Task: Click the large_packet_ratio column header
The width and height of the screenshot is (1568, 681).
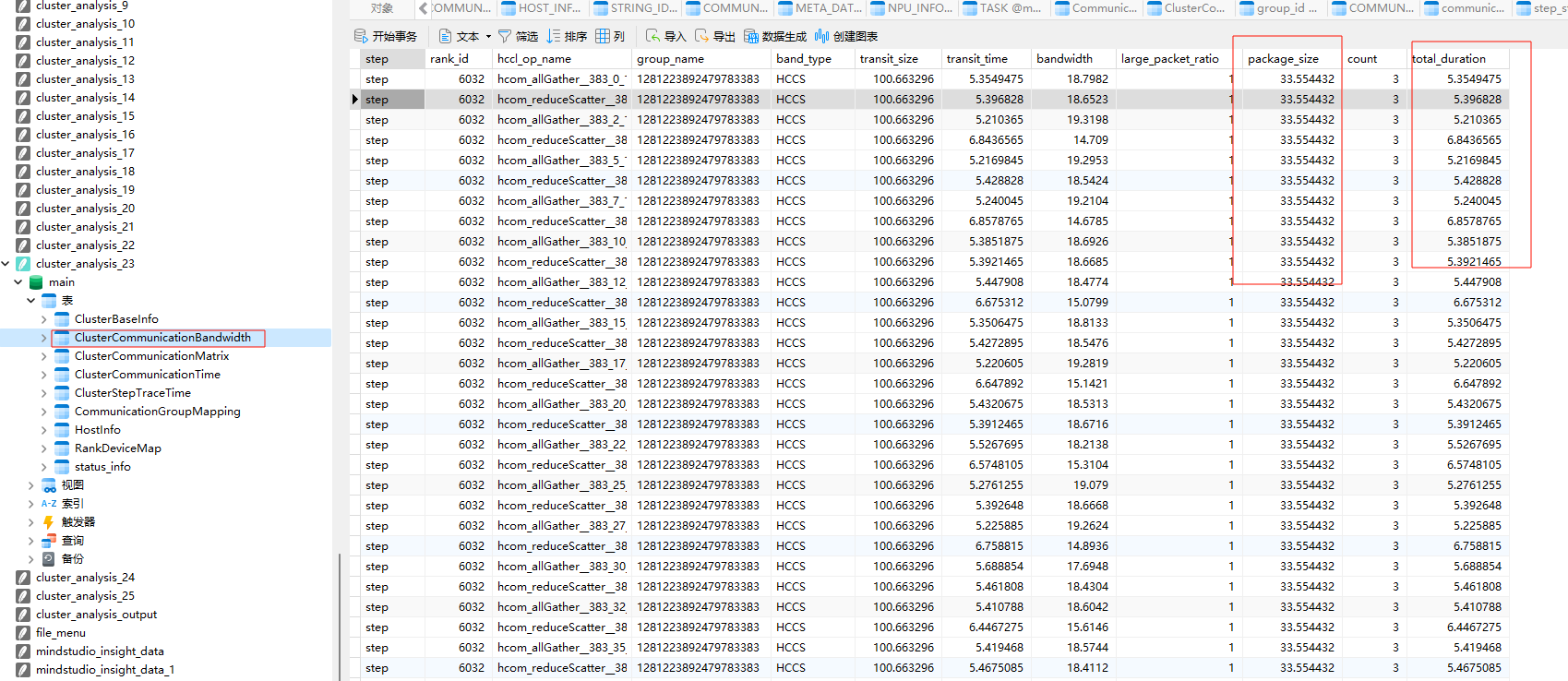Action: pyautogui.click(x=1178, y=59)
